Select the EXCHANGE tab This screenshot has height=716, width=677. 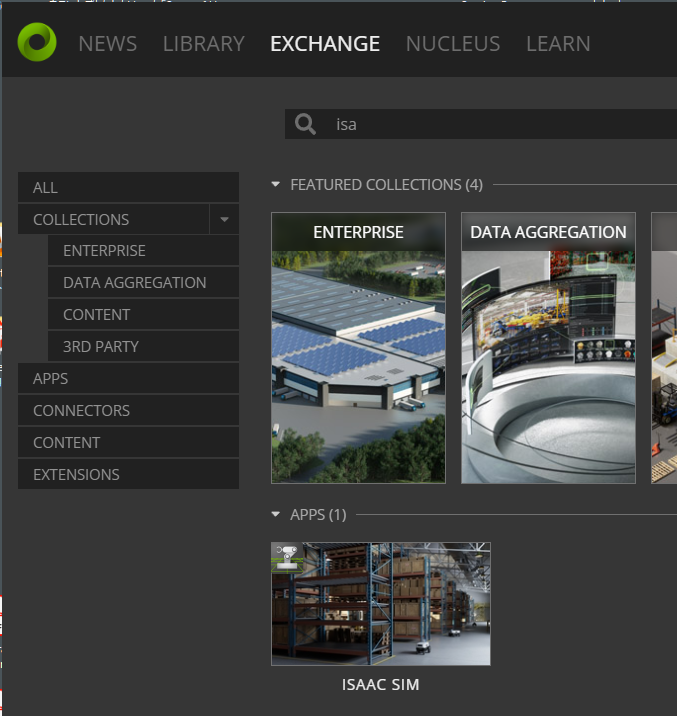(325, 44)
